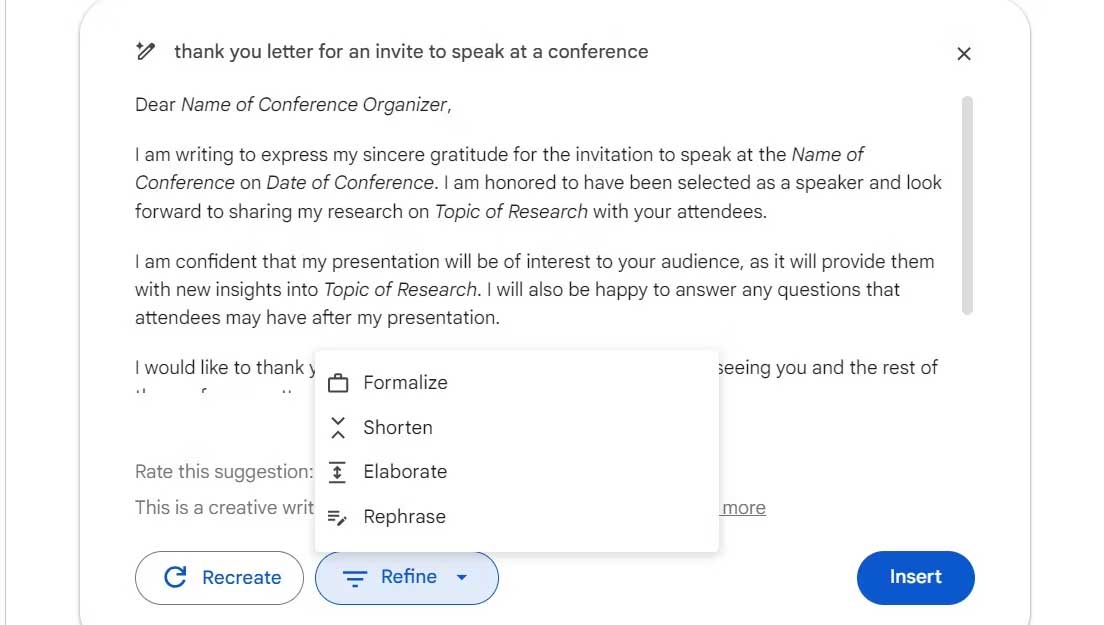Click the Formalize briefcase icon

pos(338,383)
